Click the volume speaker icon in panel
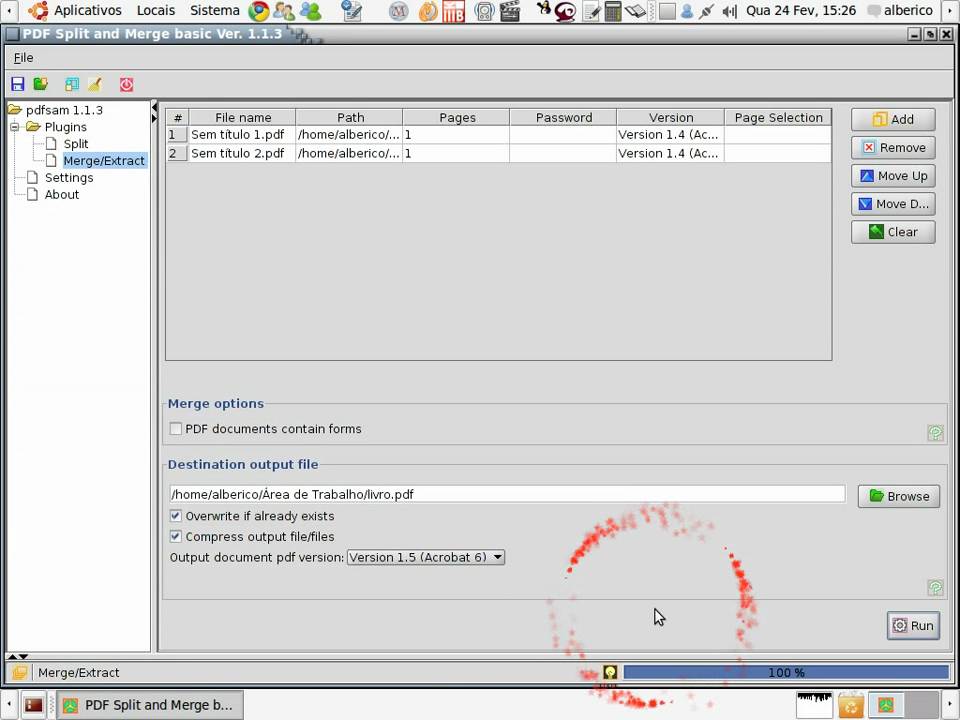960x720 pixels. click(x=729, y=10)
